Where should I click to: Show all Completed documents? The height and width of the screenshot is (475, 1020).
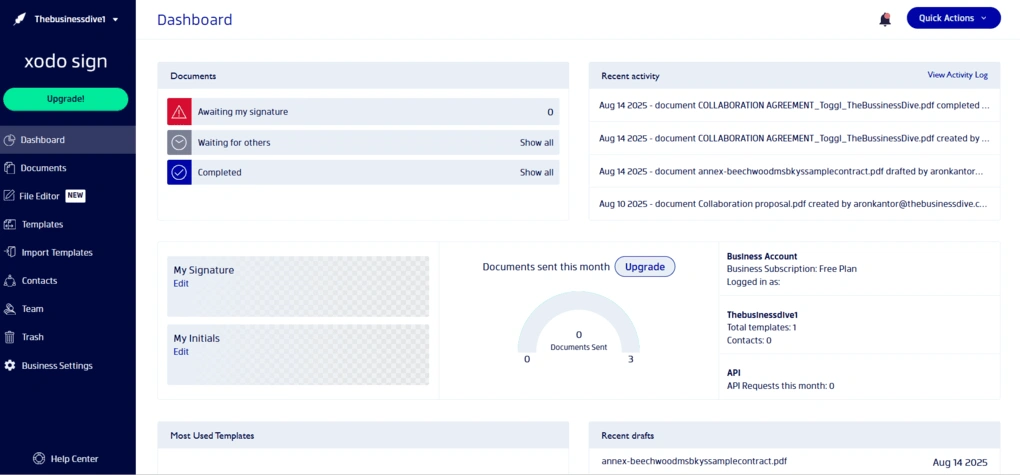tap(536, 172)
